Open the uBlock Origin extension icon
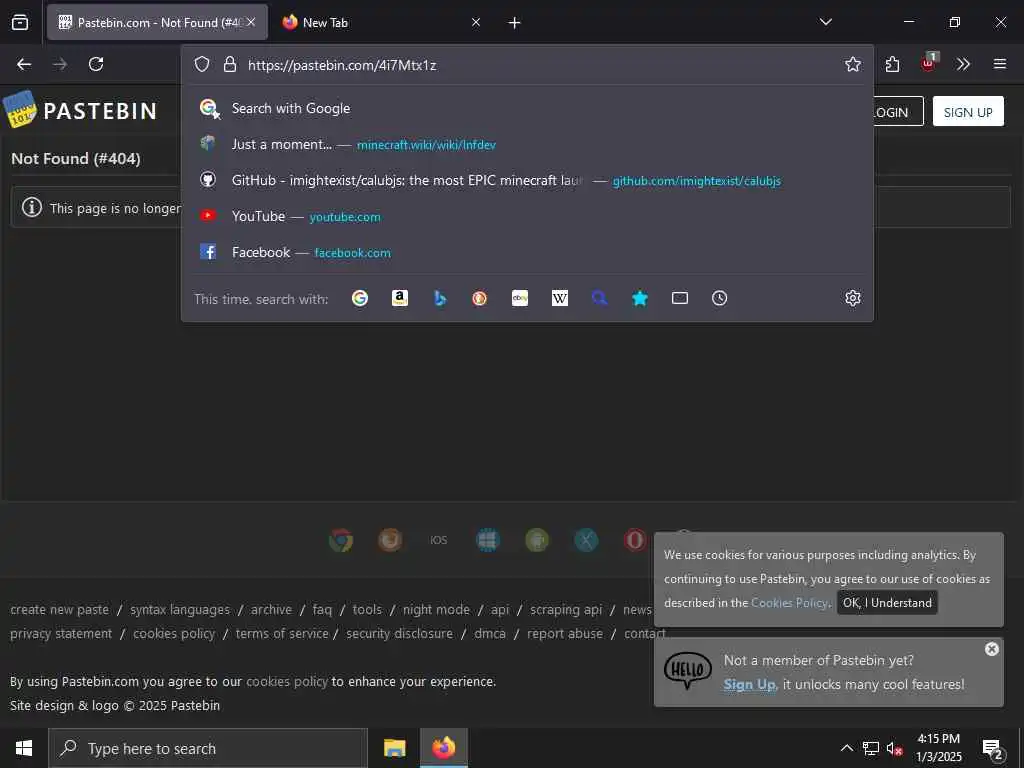The width and height of the screenshot is (1024, 768). [928, 63]
